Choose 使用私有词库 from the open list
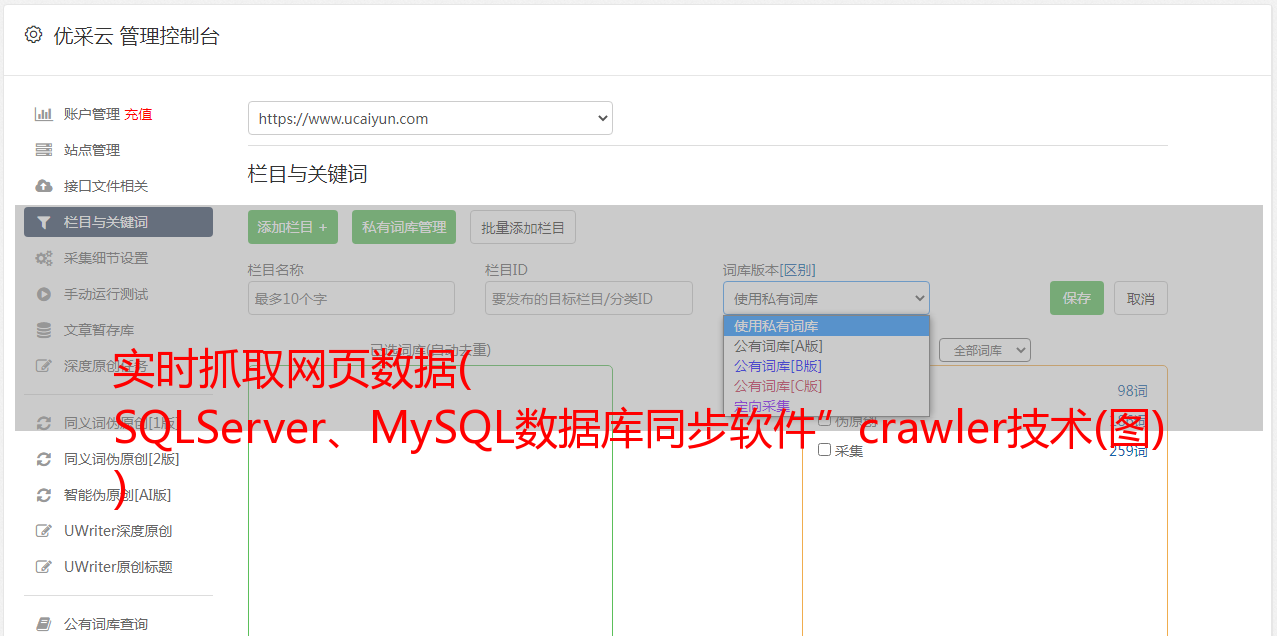This screenshot has height=636, width=1277. click(x=826, y=326)
